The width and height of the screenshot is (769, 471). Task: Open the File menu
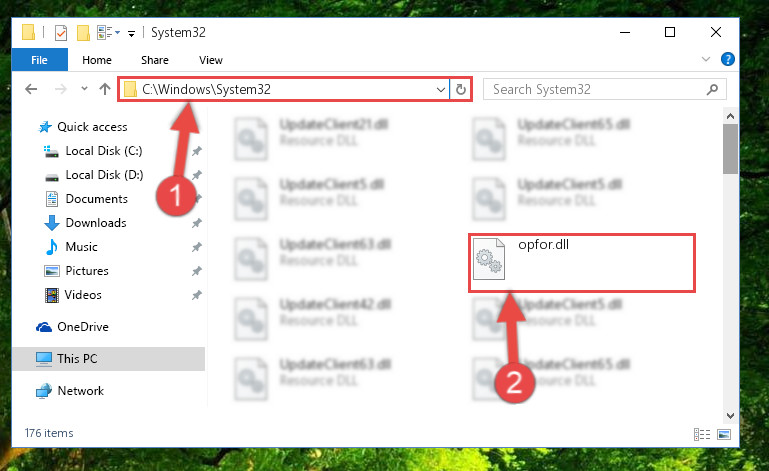39,60
